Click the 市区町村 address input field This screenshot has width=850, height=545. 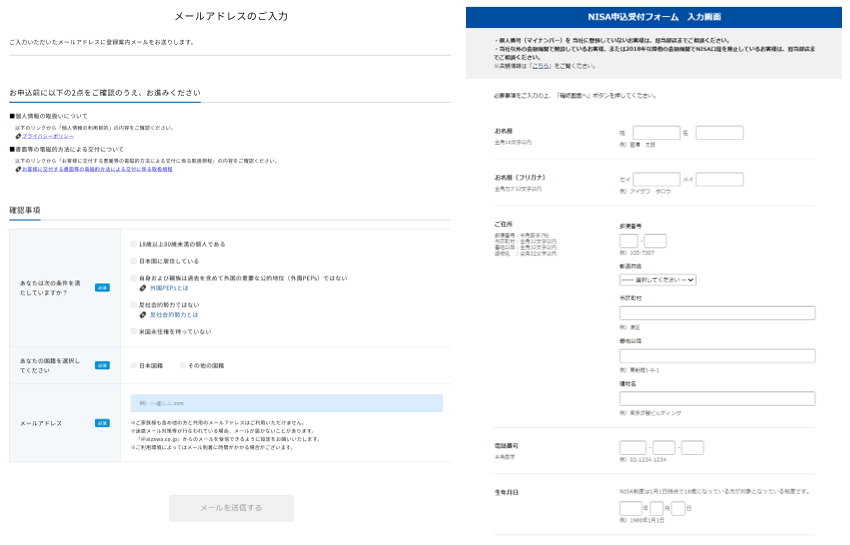click(716, 313)
